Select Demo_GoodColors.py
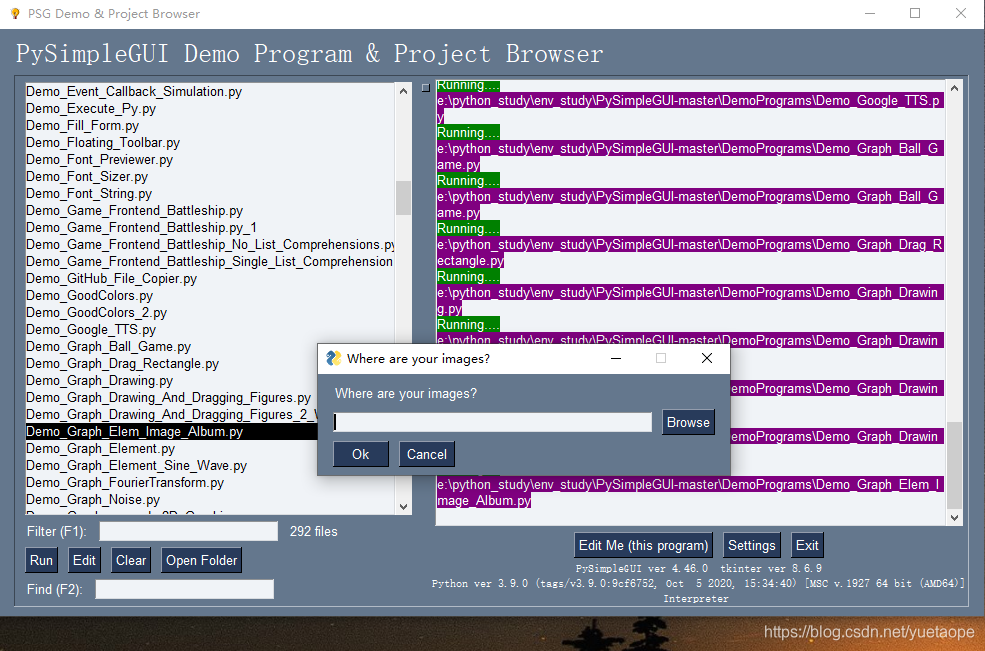Image resolution: width=985 pixels, height=651 pixels. pyautogui.click(x=210, y=295)
